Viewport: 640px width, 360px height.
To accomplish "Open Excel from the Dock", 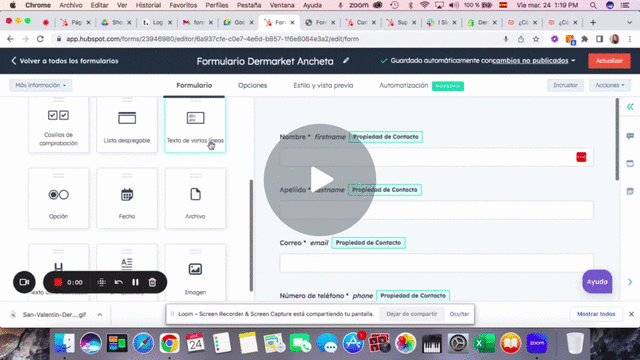I will point(484,343).
